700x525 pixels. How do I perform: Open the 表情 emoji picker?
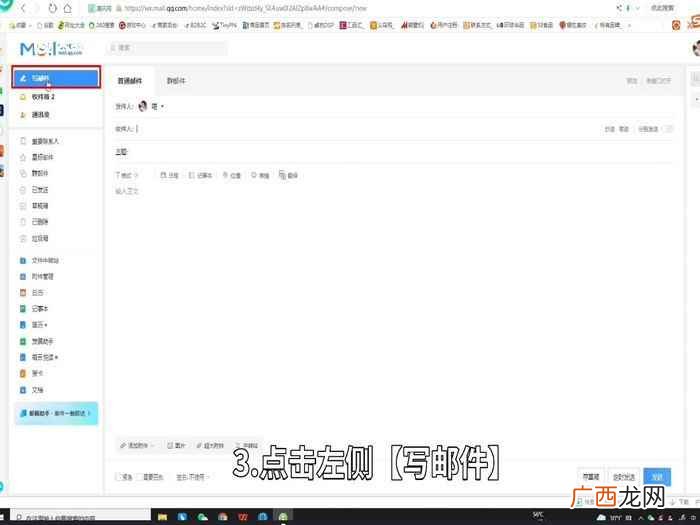[260, 175]
